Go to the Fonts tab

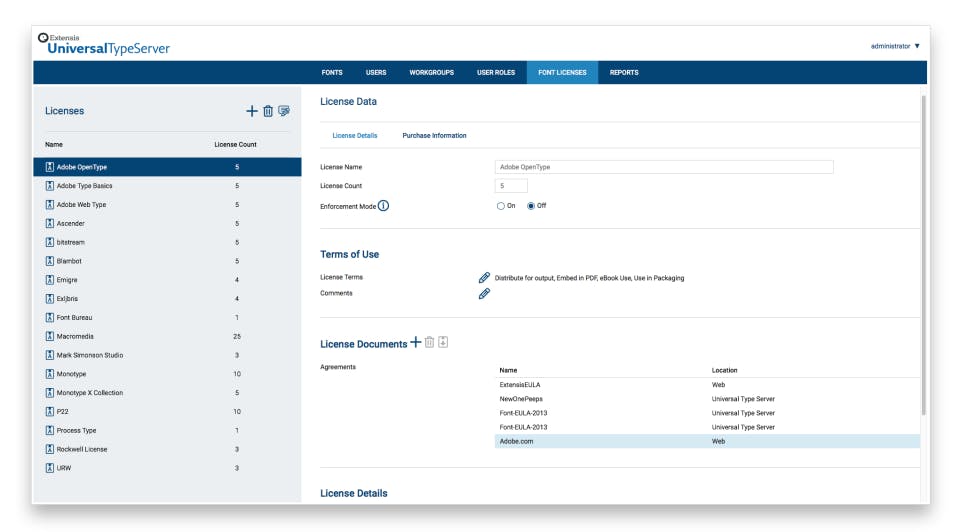click(x=332, y=72)
